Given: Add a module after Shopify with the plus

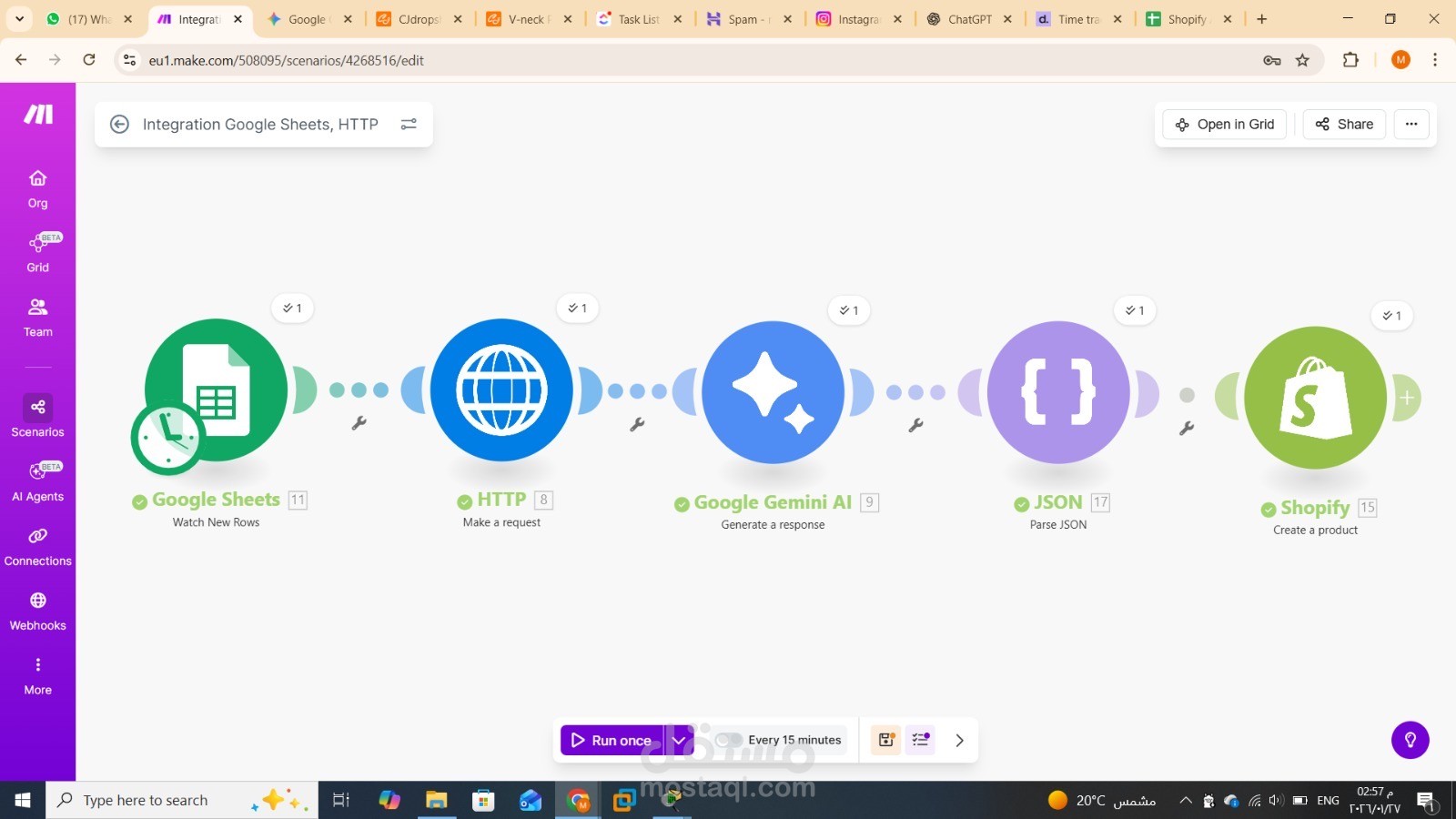Looking at the screenshot, I should [1407, 398].
